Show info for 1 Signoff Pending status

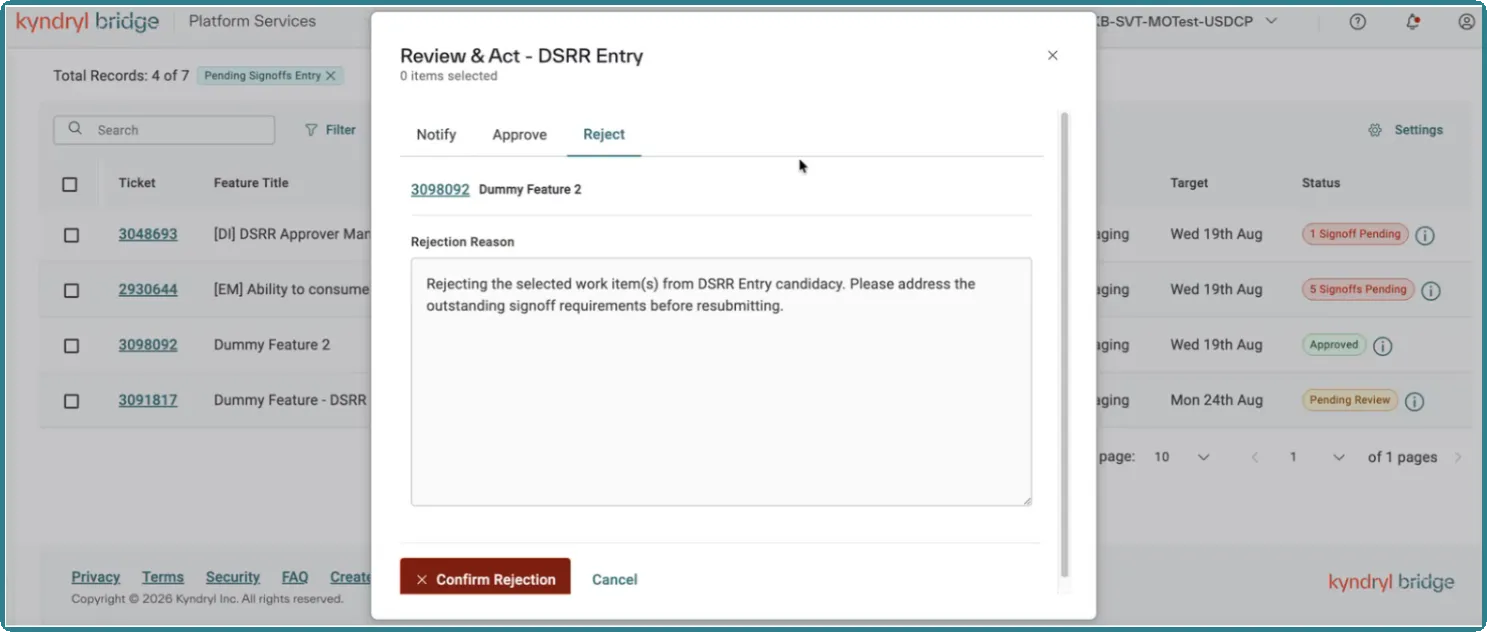(1426, 236)
